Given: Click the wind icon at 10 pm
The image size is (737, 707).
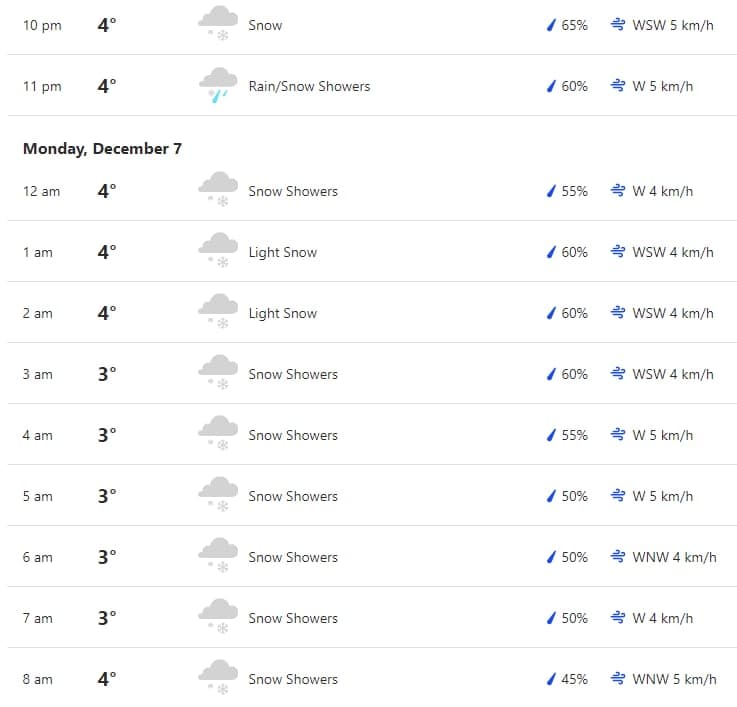Looking at the screenshot, I should pyautogui.click(x=618, y=24).
